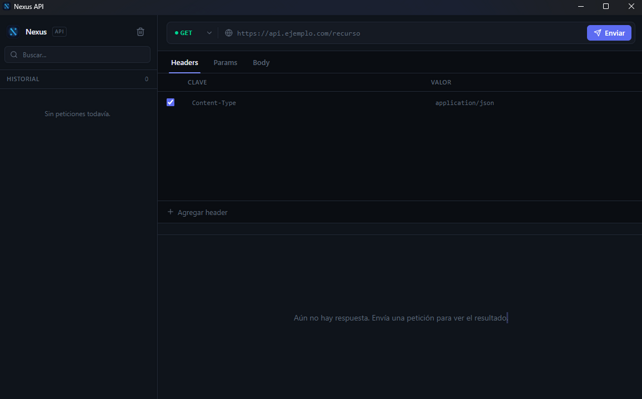Uncheck the Content-Type header checkbox
This screenshot has width=642, height=399.
(x=171, y=102)
